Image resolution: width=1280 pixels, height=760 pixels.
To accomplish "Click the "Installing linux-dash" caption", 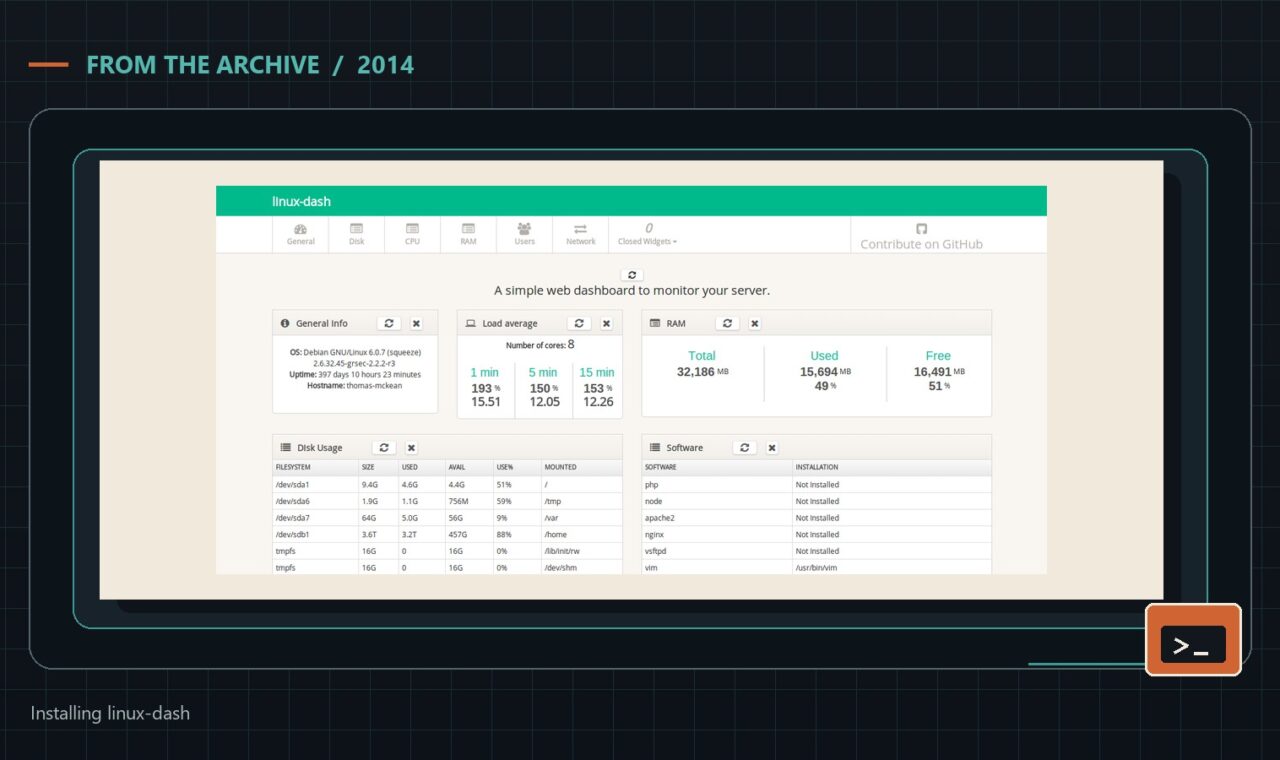I will point(110,713).
